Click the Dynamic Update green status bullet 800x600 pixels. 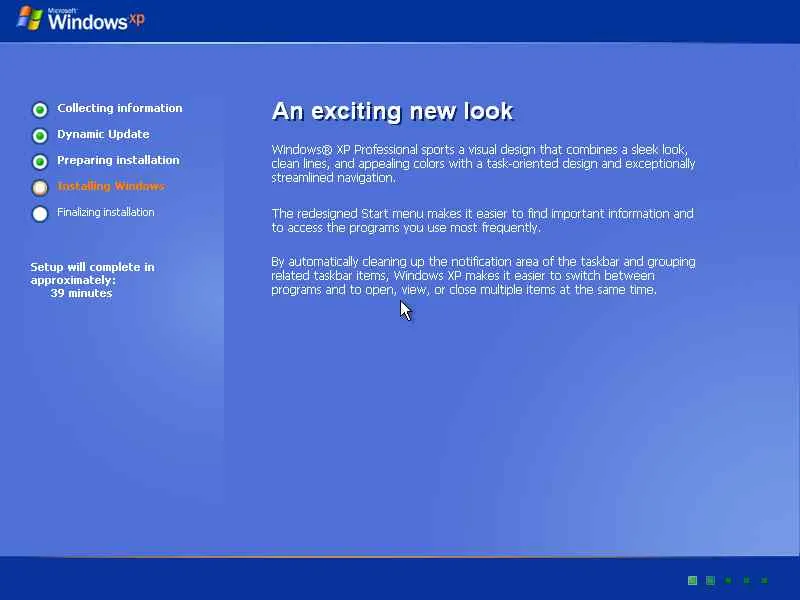(x=40, y=136)
